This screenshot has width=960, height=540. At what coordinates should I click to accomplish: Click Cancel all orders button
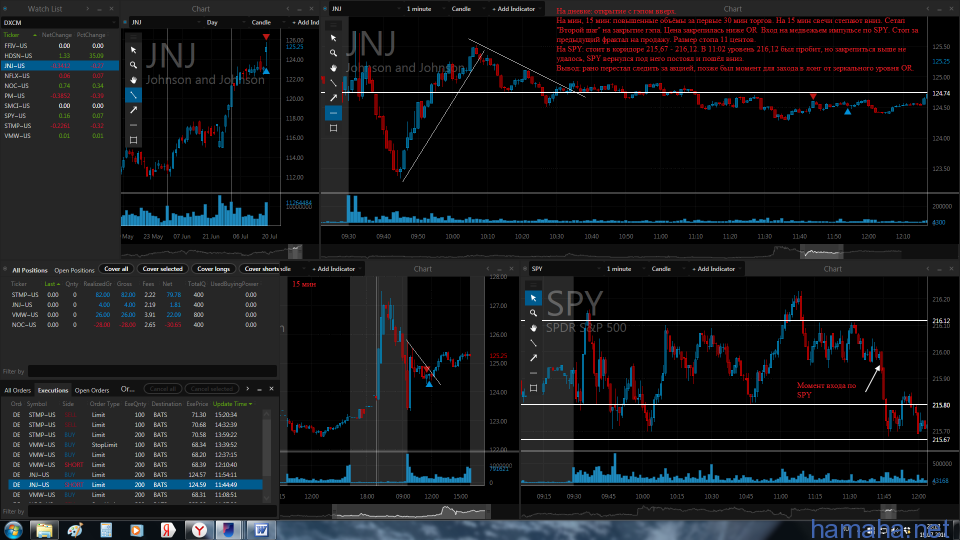pyautogui.click(x=163, y=389)
